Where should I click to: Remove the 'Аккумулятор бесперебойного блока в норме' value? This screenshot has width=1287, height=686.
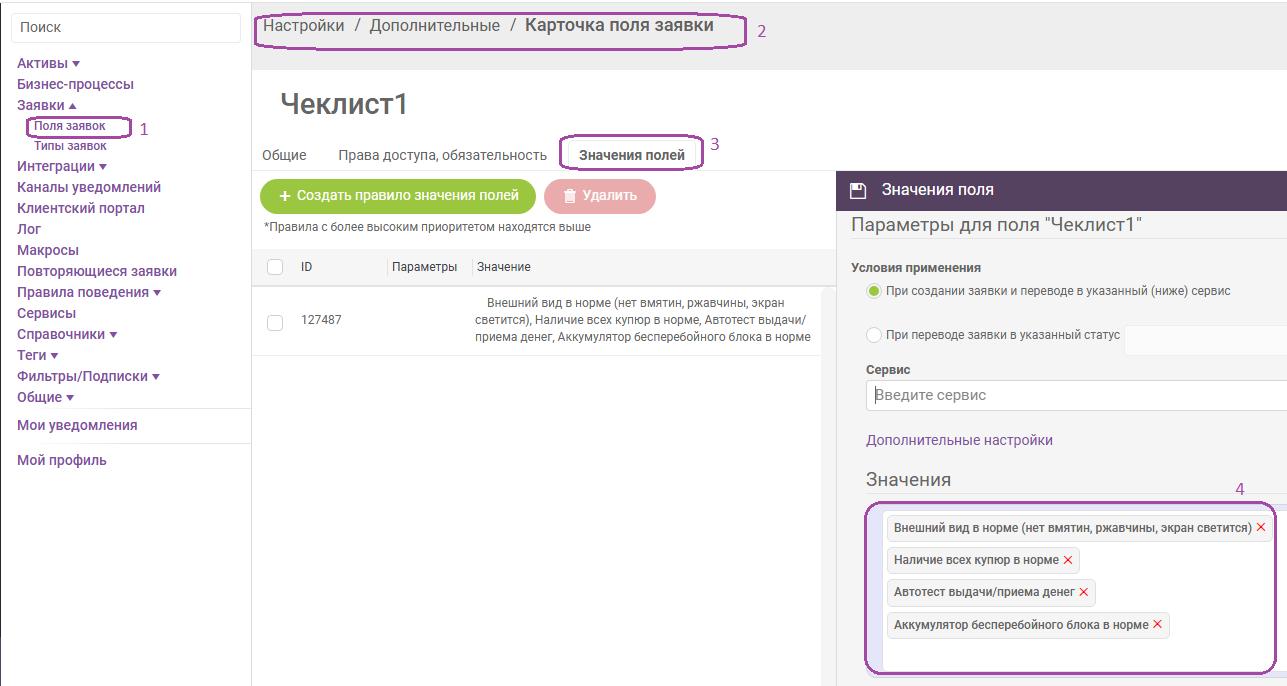pos(1158,624)
